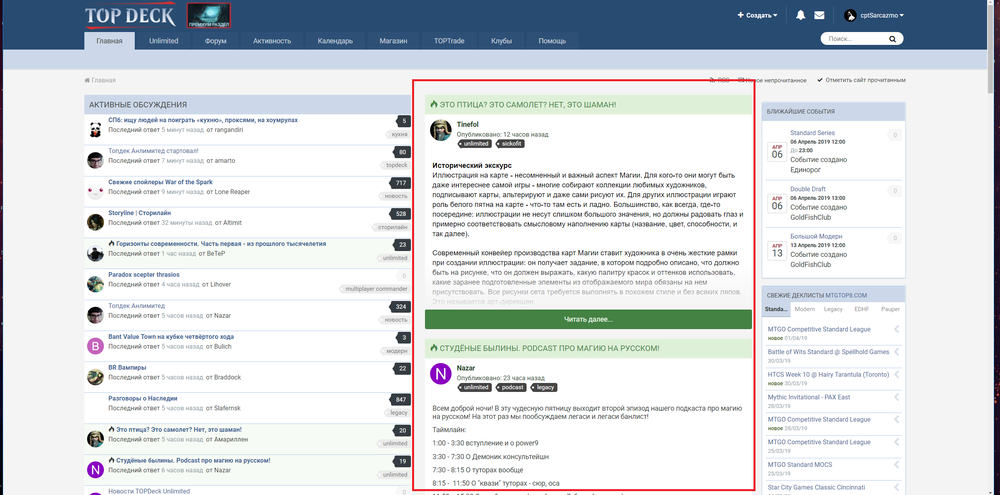Select the Legacy decklists tab

832,310
